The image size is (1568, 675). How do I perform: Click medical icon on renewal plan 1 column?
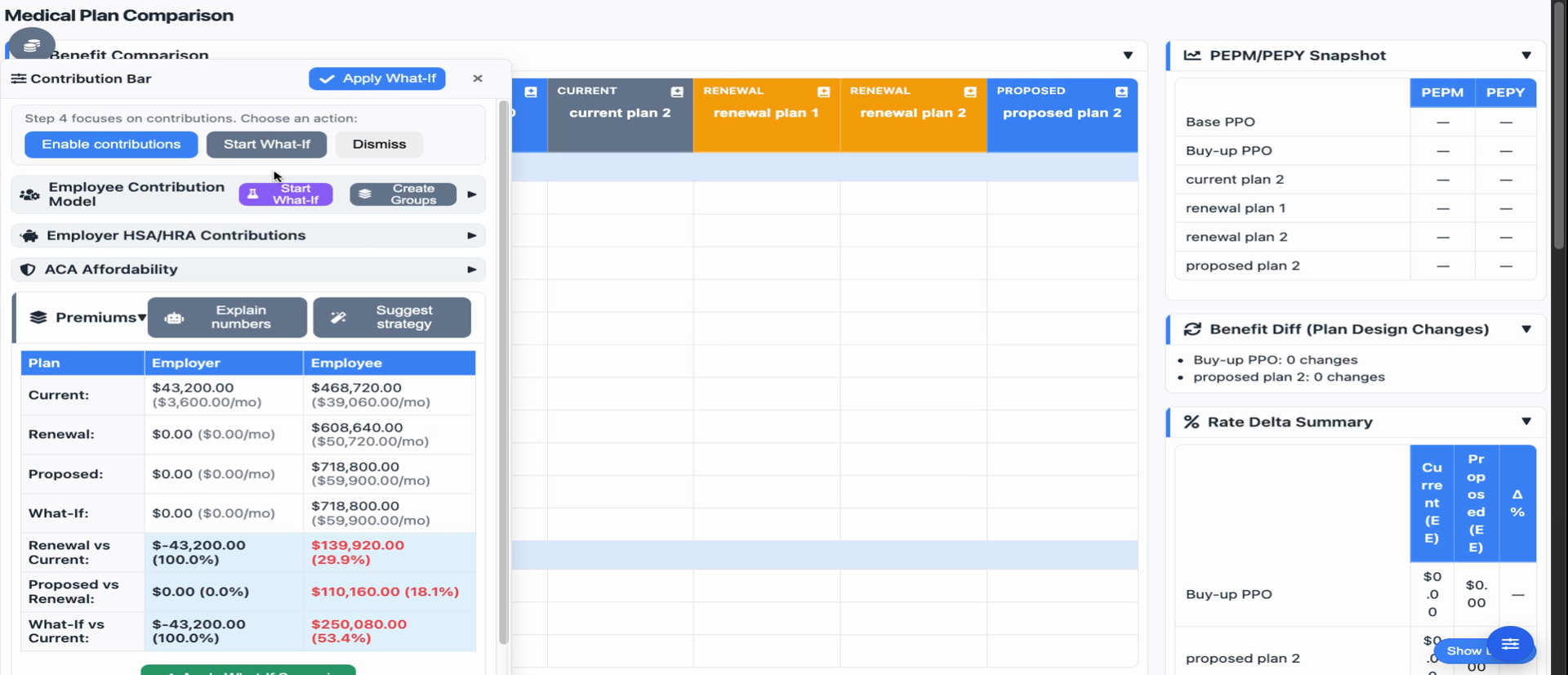tap(823, 92)
